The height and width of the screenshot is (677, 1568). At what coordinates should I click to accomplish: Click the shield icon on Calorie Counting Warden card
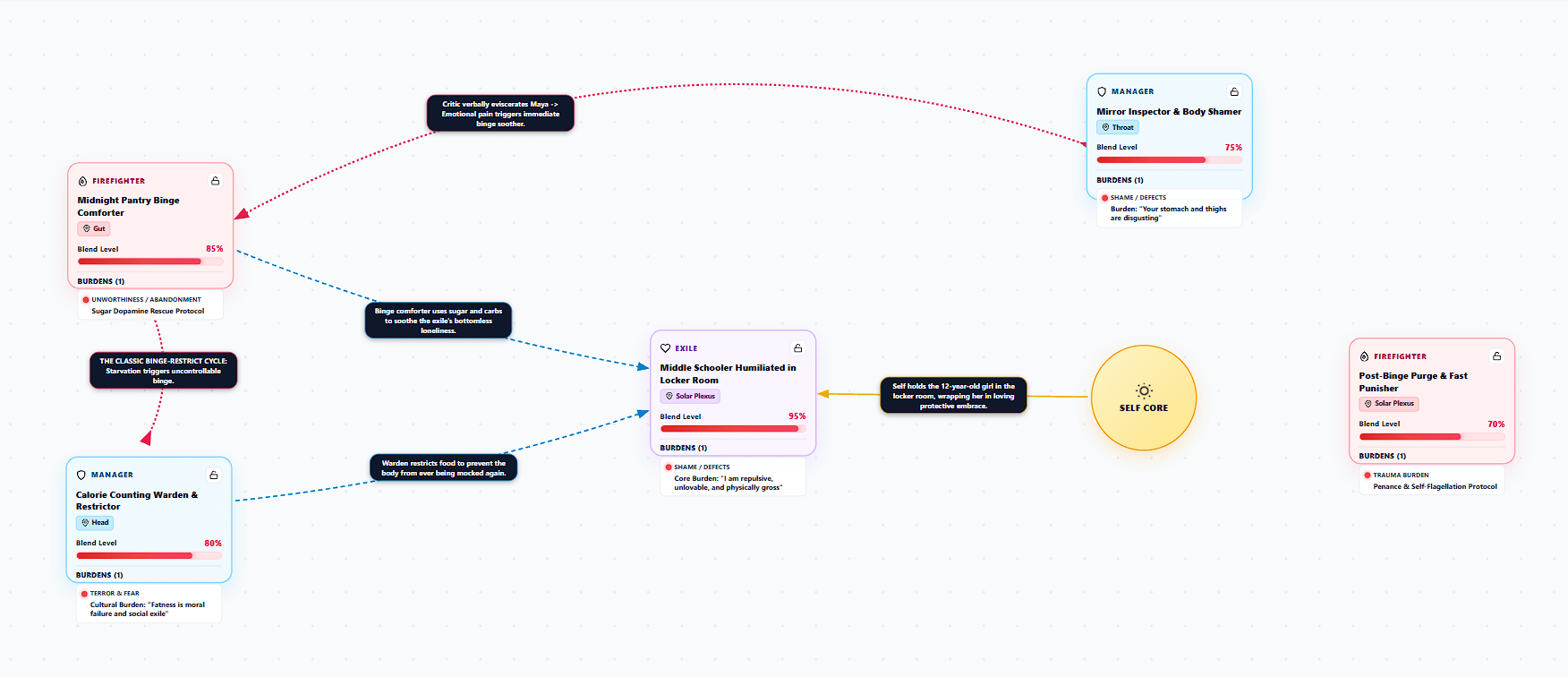[81, 475]
